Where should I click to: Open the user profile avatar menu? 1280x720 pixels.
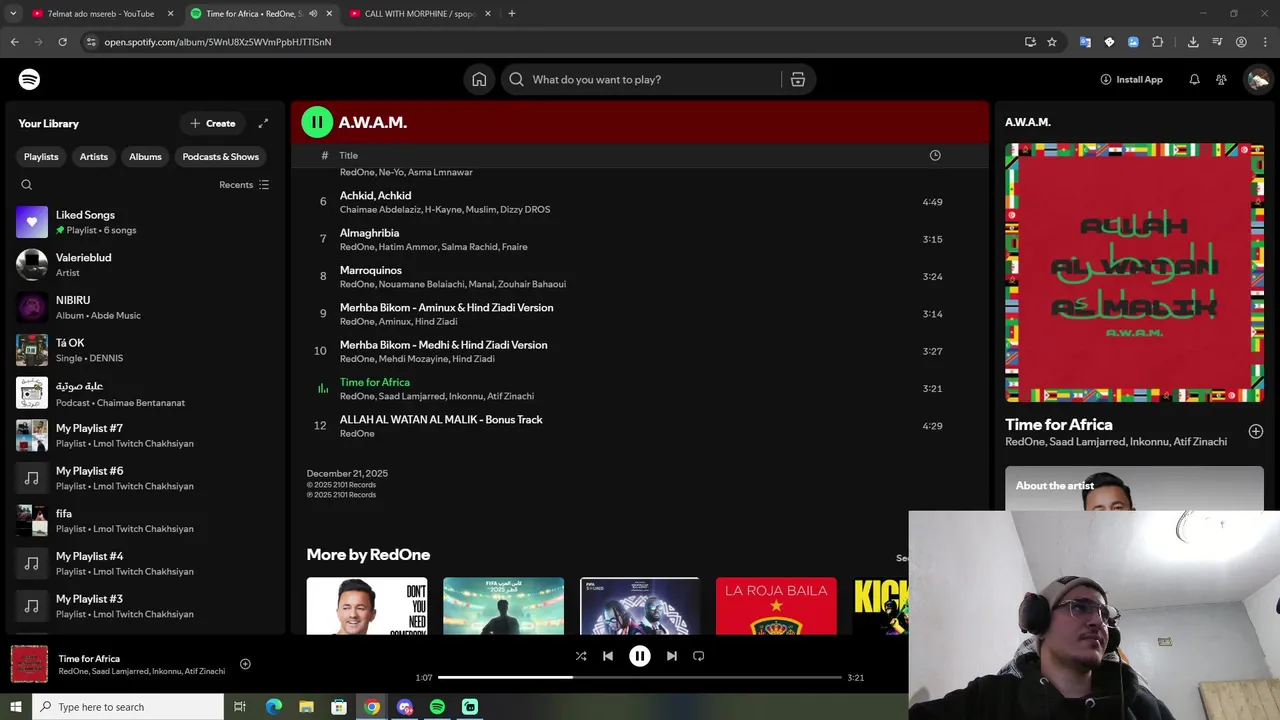pos(1257,79)
